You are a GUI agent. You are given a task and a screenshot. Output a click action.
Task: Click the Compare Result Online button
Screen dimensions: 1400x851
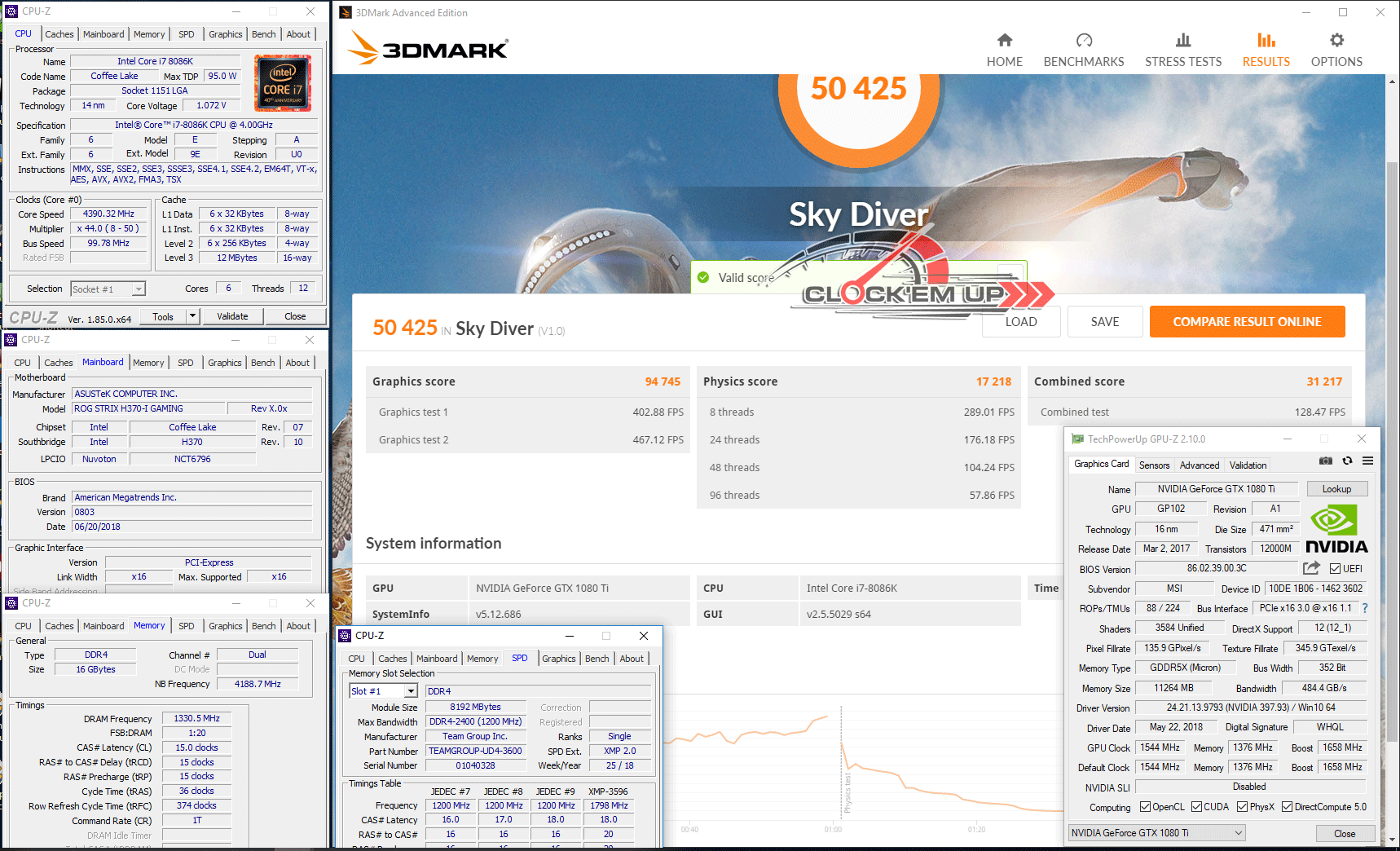coord(1247,322)
